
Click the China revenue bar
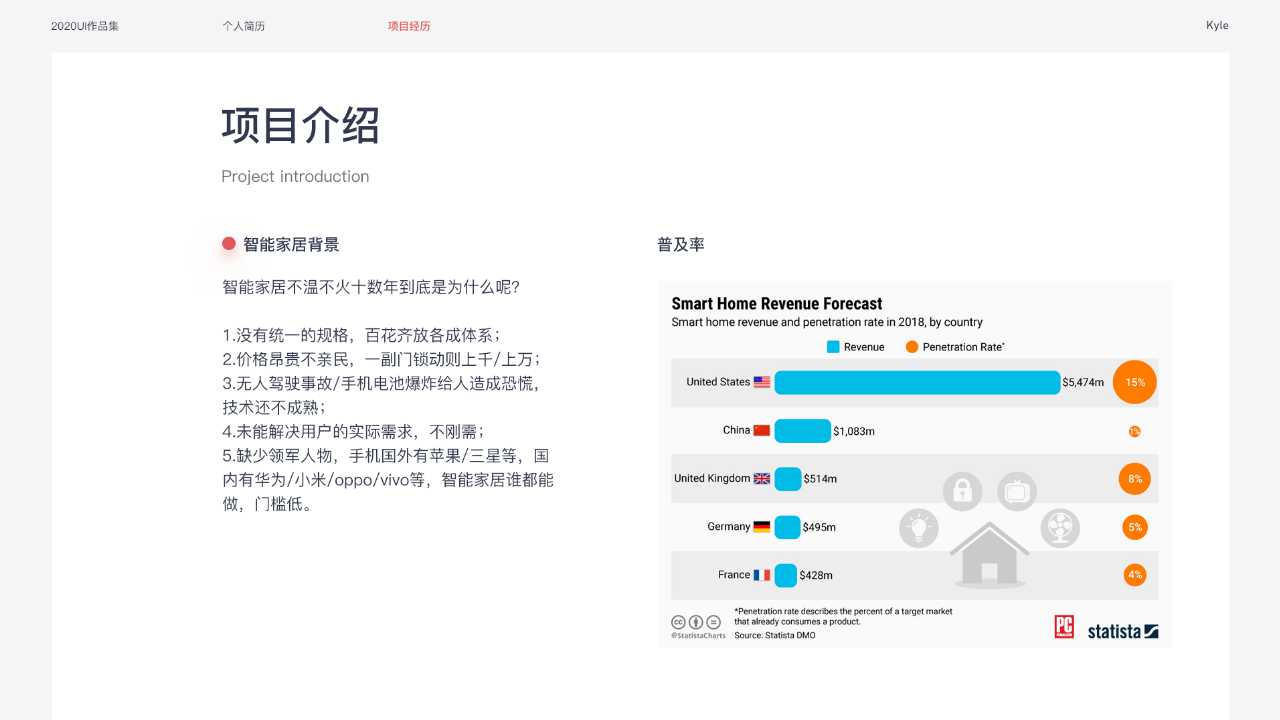[803, 430]
